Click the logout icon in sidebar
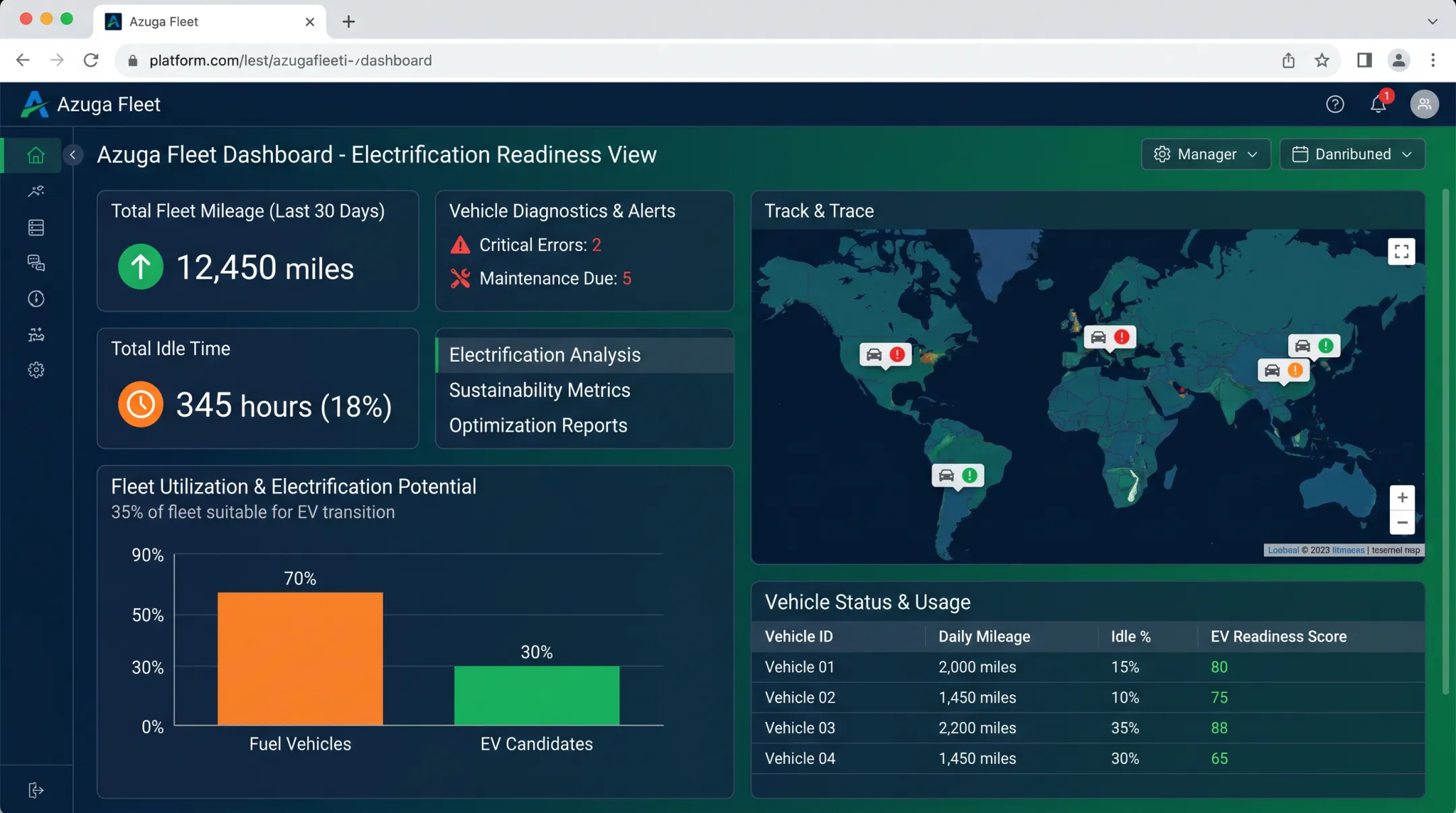The width and height of the screenshot is (1456, 813). [36, 790]
